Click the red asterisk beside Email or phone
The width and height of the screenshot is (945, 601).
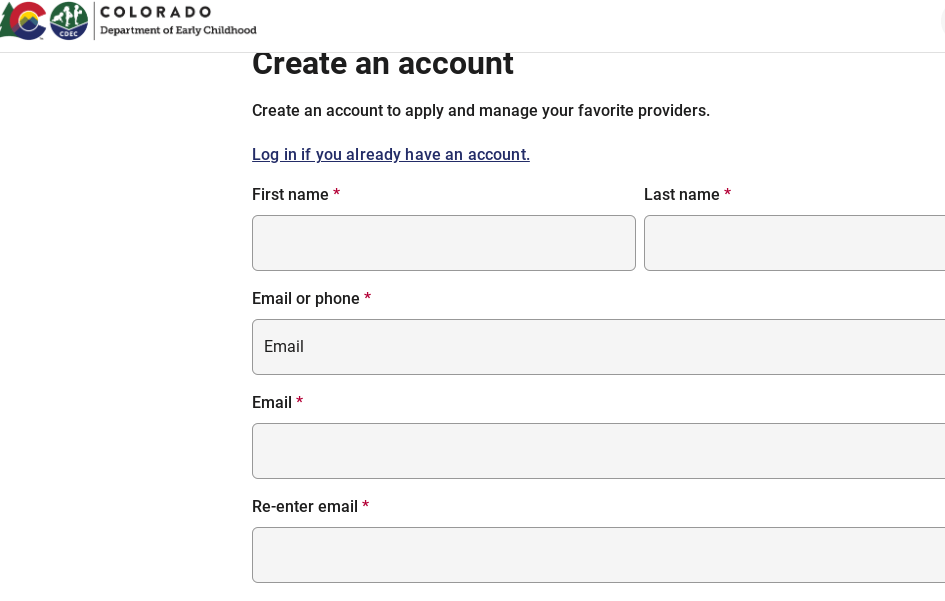pos(368,298)
